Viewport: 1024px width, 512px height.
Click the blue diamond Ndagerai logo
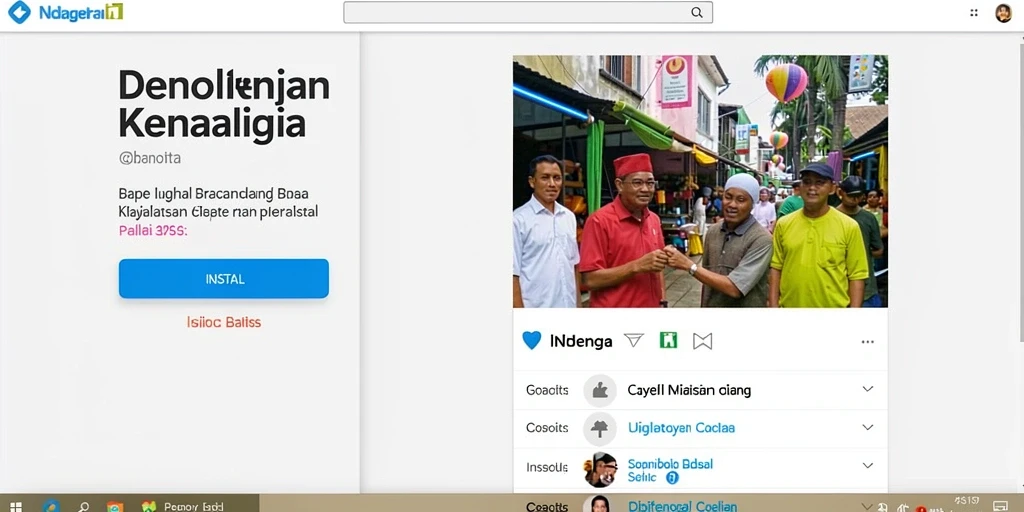pyautogui.click(x=19, y=12)
